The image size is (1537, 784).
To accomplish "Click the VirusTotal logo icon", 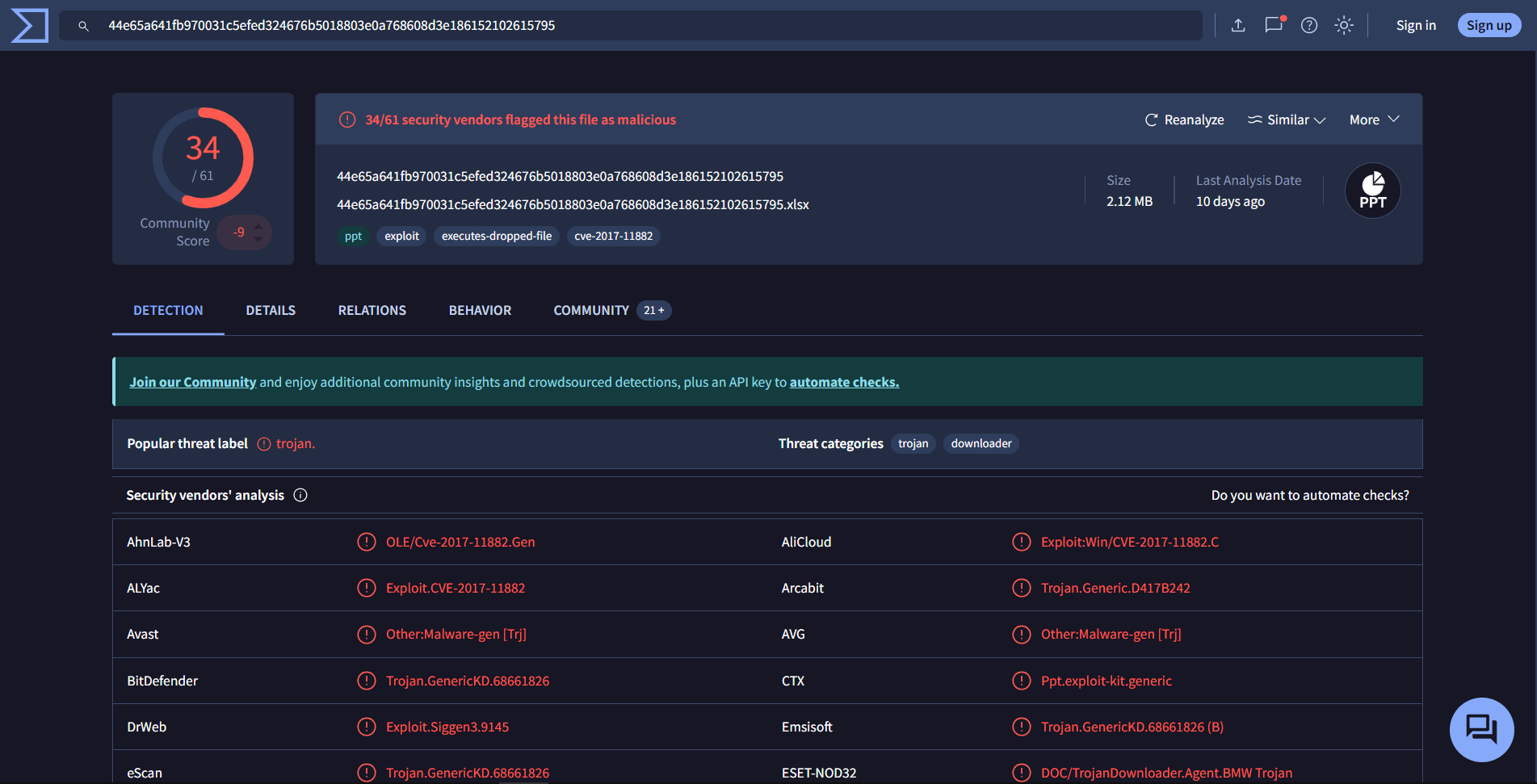I will tap(30, 26).
